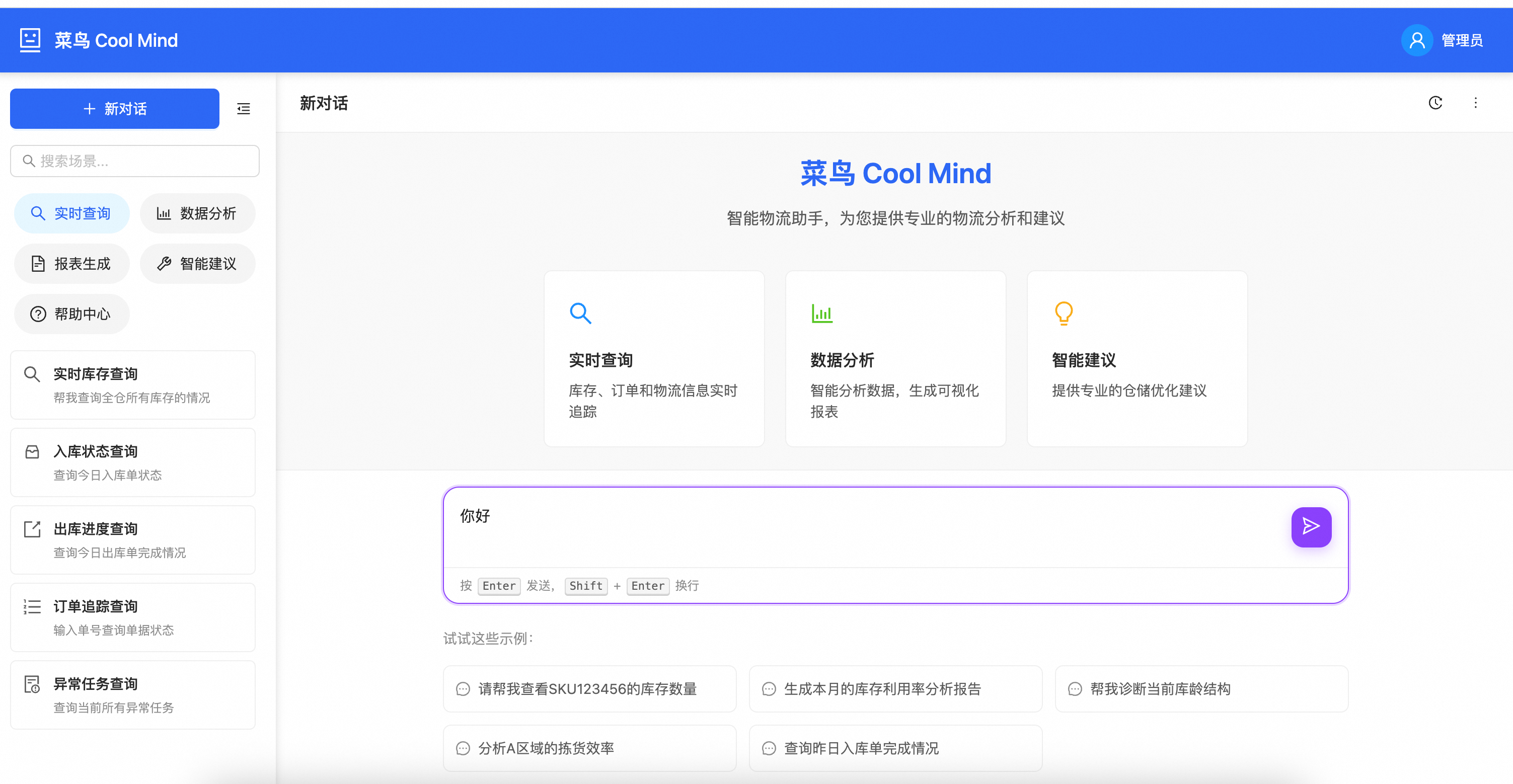Select the example 生成本月的库存利用率分析报告
Screen dimensions: 1513x784
point(882,689)
